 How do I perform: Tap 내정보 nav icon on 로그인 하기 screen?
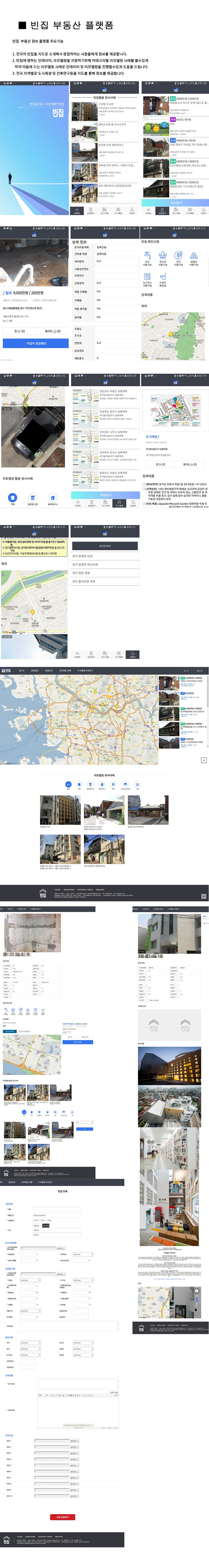pos(132,655)
